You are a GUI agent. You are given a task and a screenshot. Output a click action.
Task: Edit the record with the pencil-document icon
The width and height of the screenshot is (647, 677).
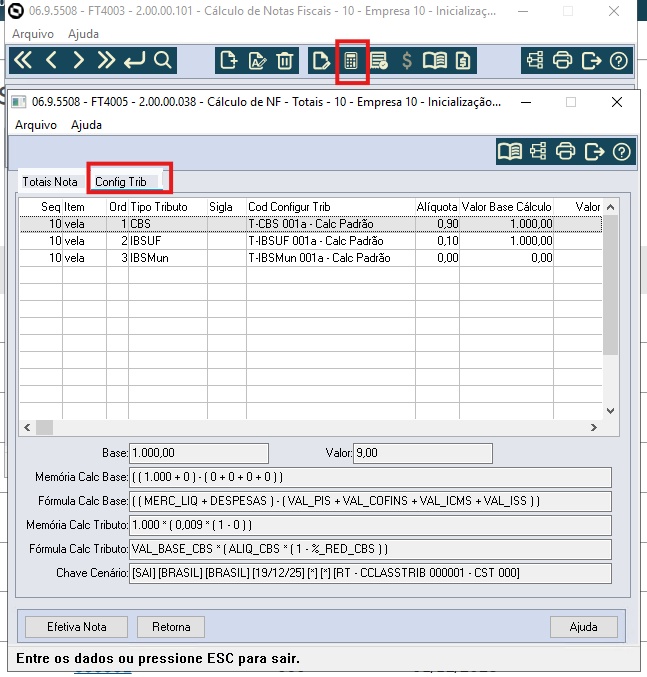point(257,60)
